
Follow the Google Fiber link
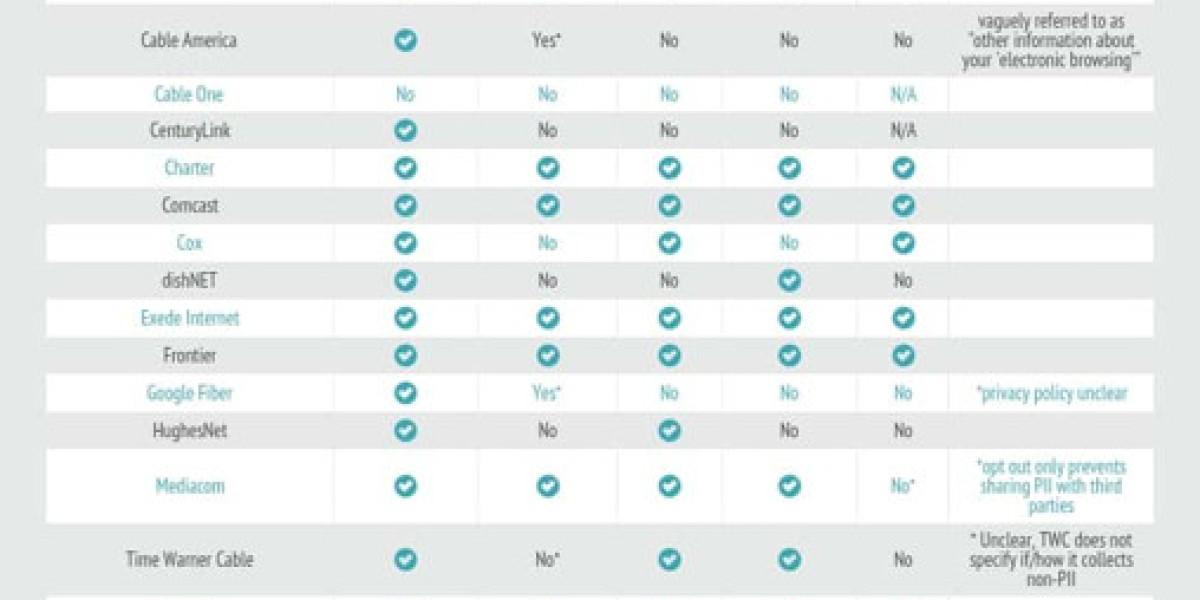(189, 393)
